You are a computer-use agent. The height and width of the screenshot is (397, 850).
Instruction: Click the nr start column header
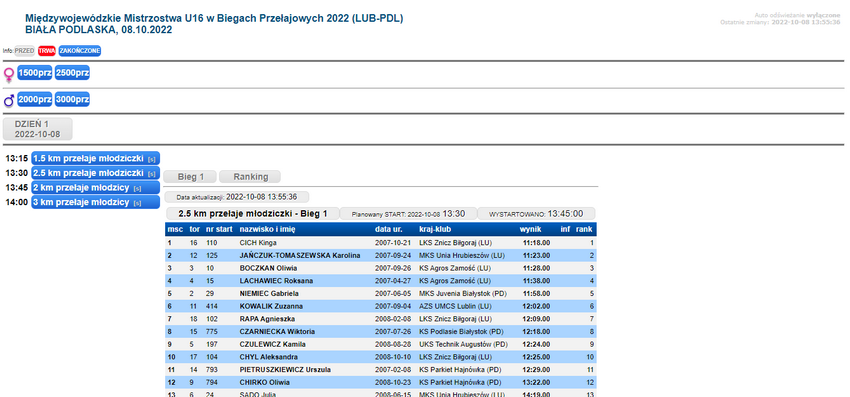tap(219, 229)
